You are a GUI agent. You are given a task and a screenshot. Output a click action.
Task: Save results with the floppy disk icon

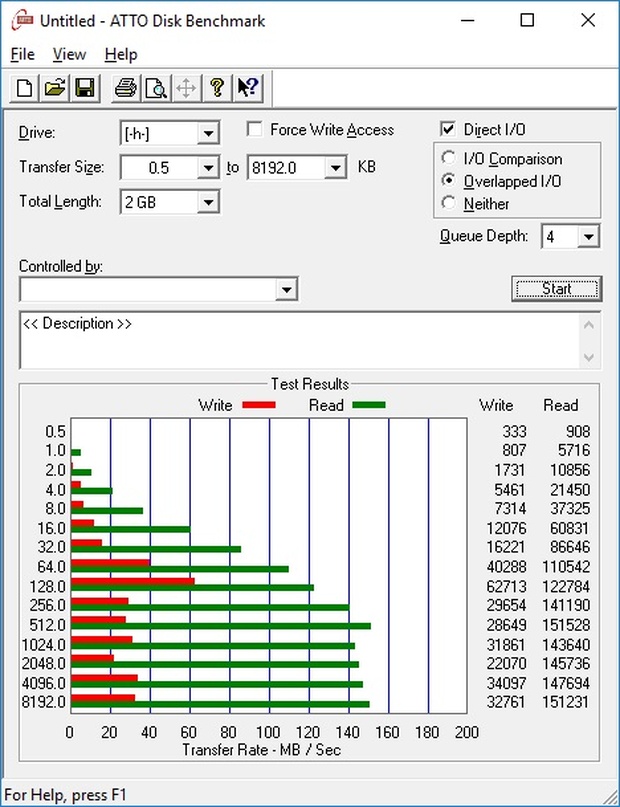(85, 88)
